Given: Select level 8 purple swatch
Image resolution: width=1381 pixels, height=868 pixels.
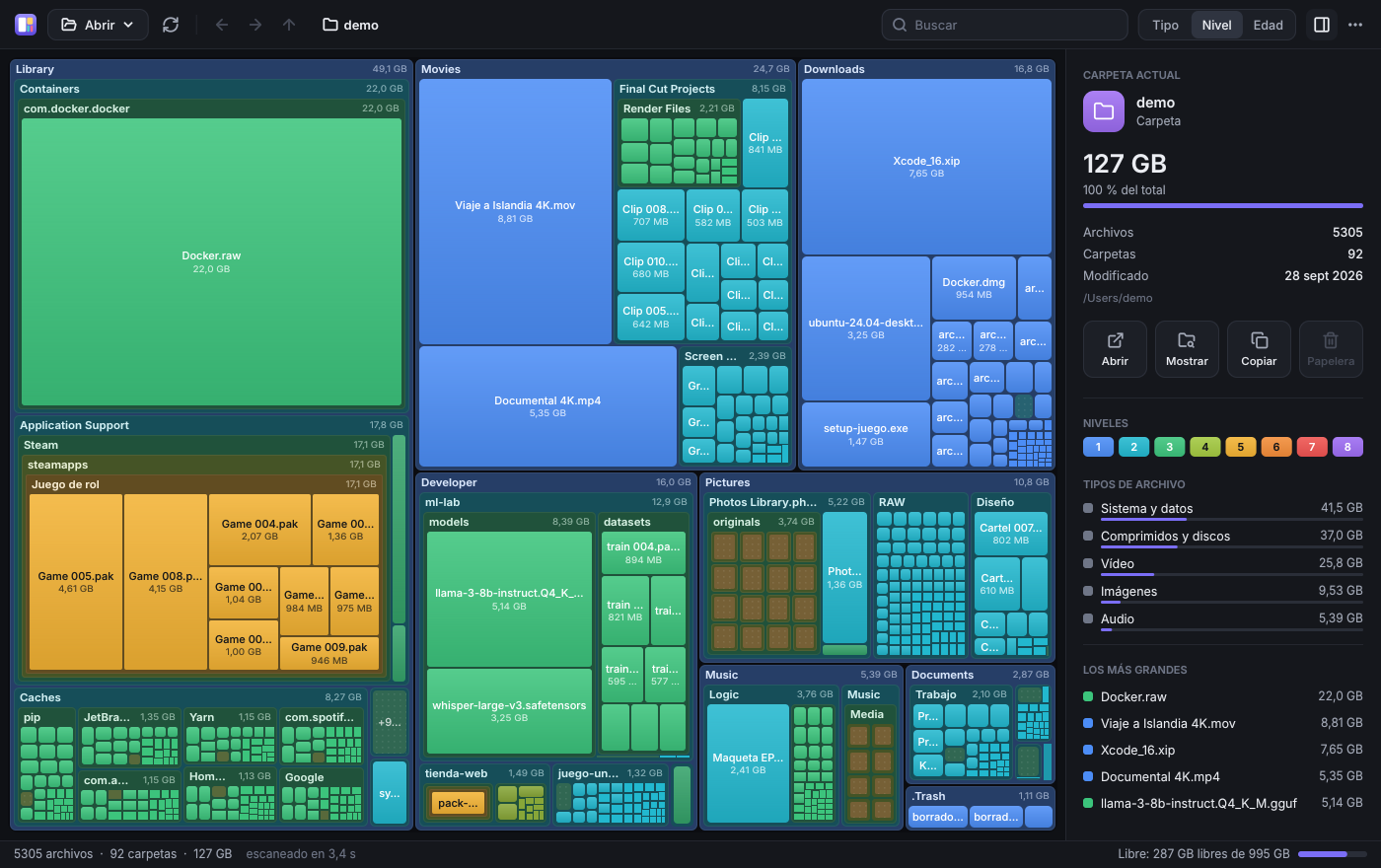Looking at the screenshot, I should coord(1346,447).
